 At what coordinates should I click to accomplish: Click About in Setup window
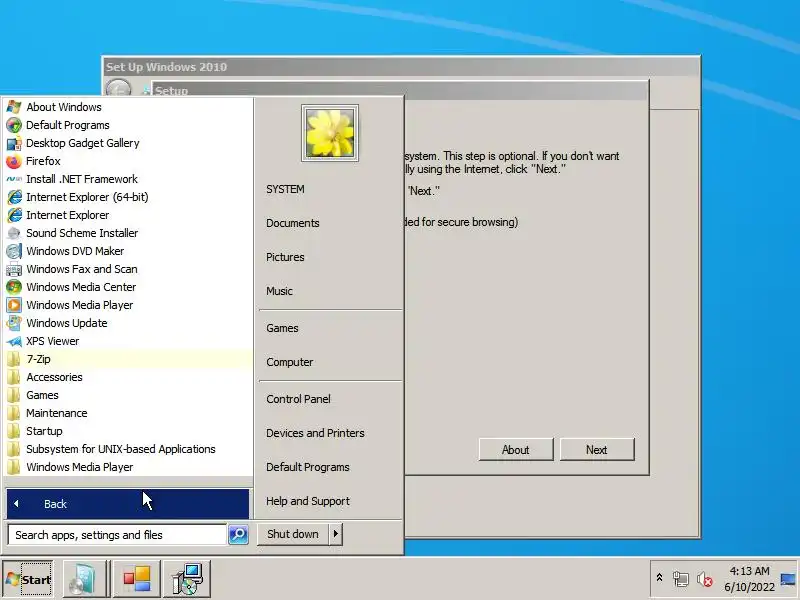516,449
